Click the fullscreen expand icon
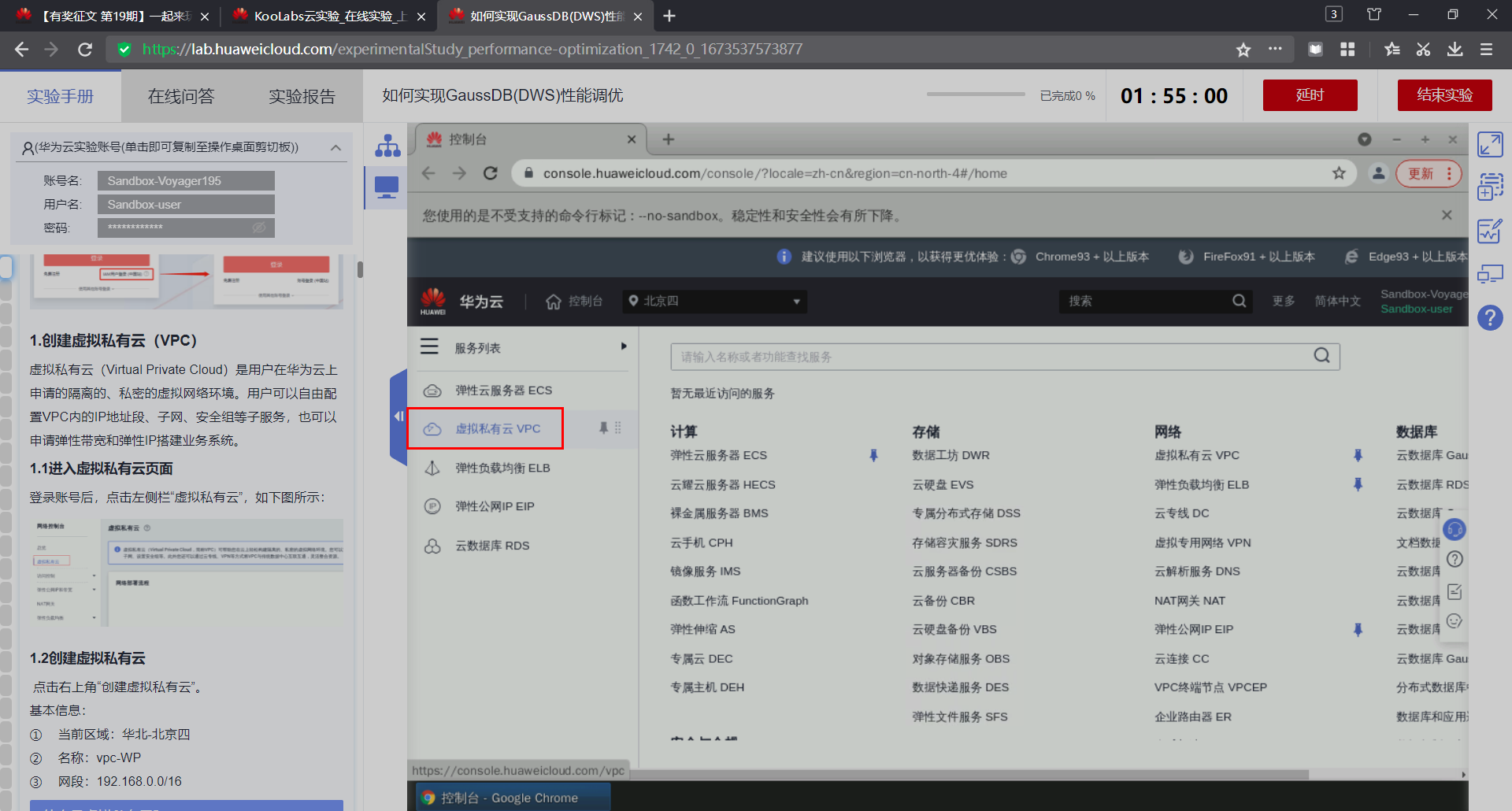 point(1490,144)
